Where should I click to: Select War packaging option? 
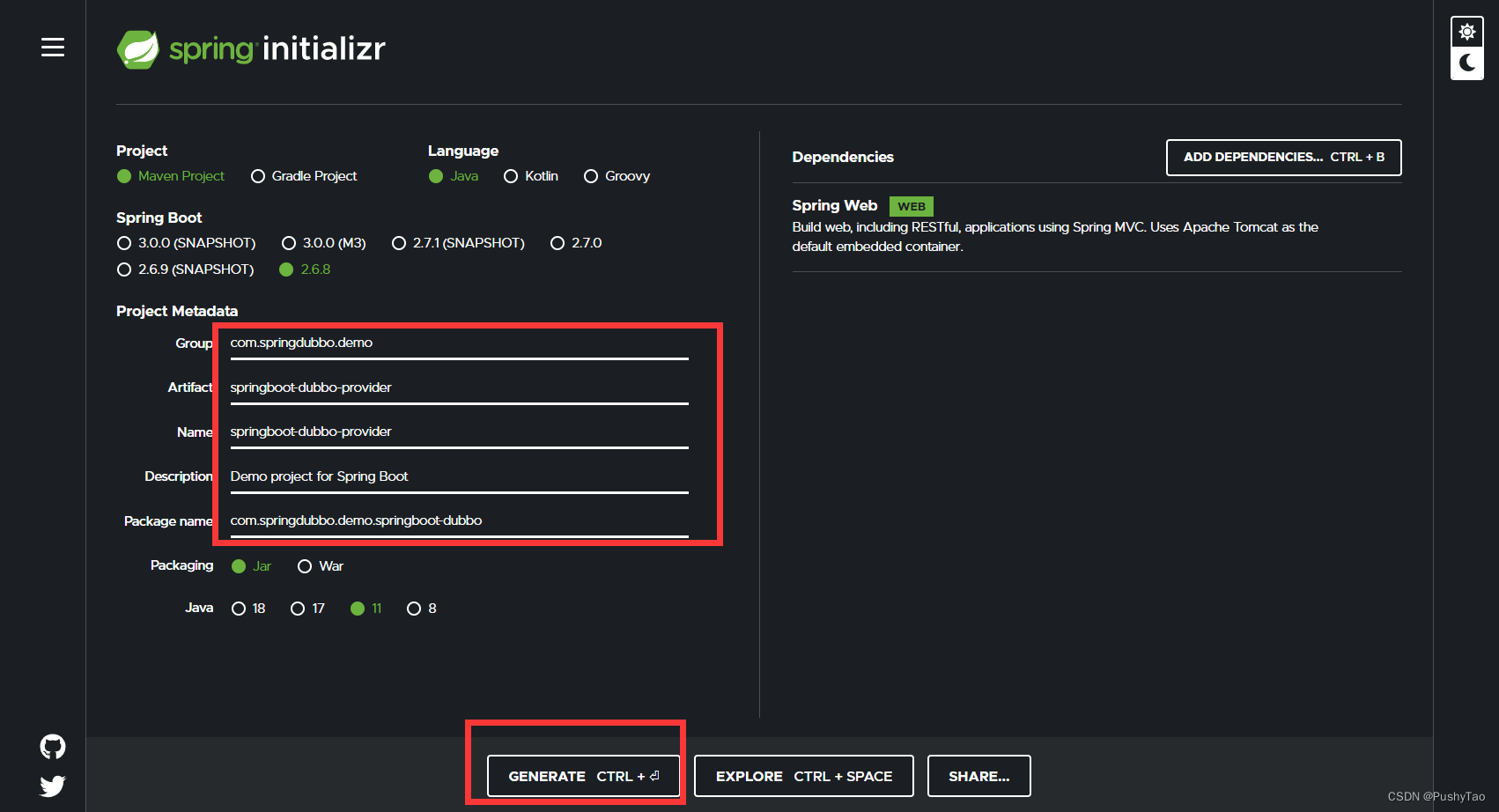point(305,566)
